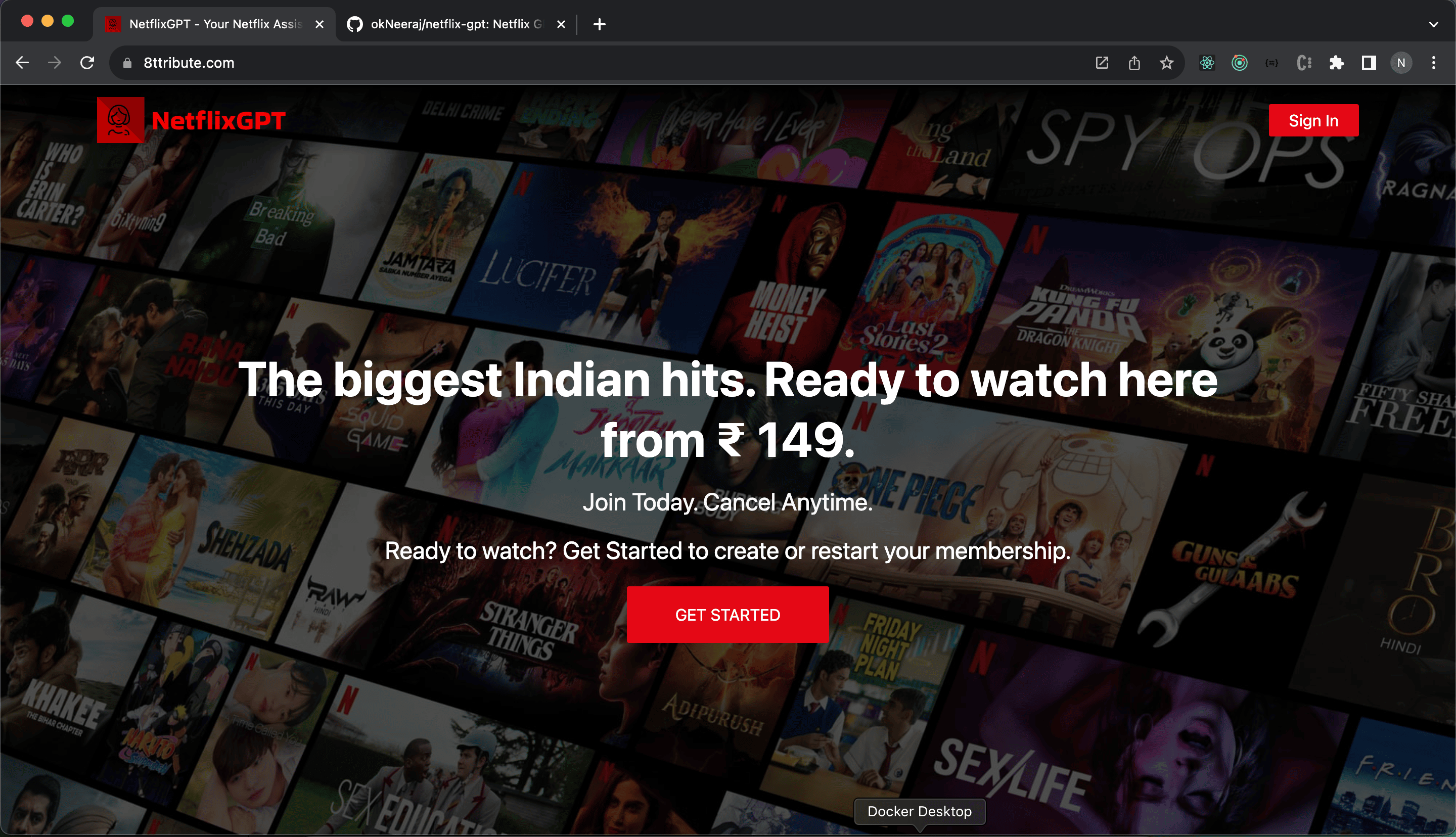Open a new browser tab
Image resolution: width=1456 pixels, height=837 pixels.
point(599,24)
